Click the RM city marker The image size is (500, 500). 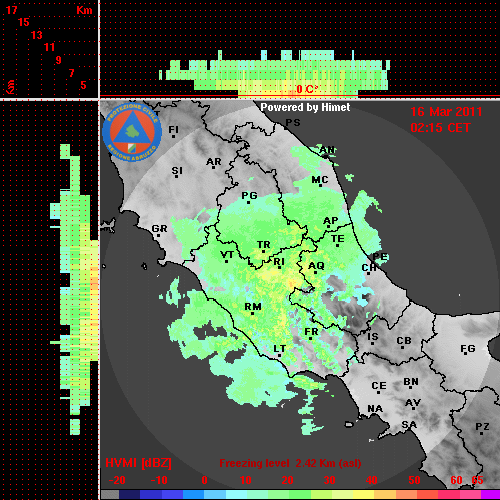click(x=253, y=314)
